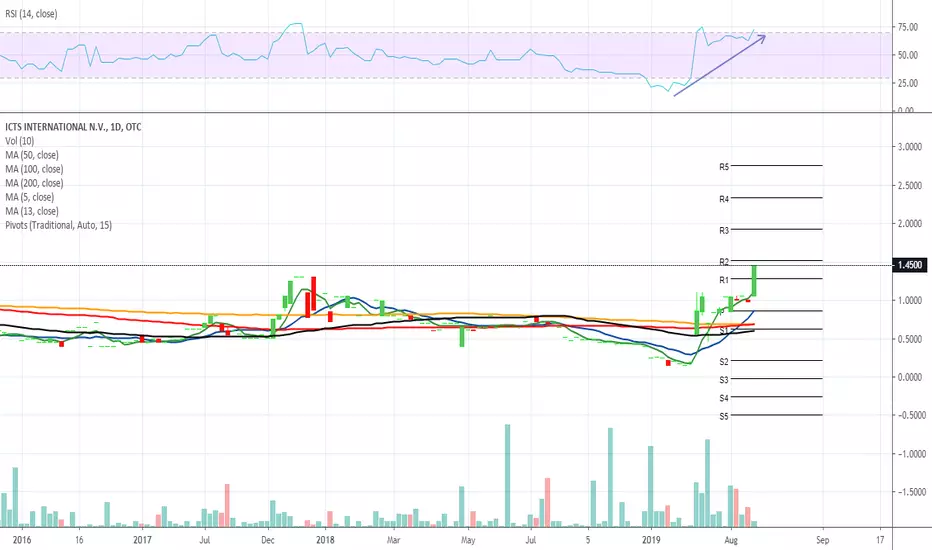Click the 2.0000 price scale value

pos(910,224)
